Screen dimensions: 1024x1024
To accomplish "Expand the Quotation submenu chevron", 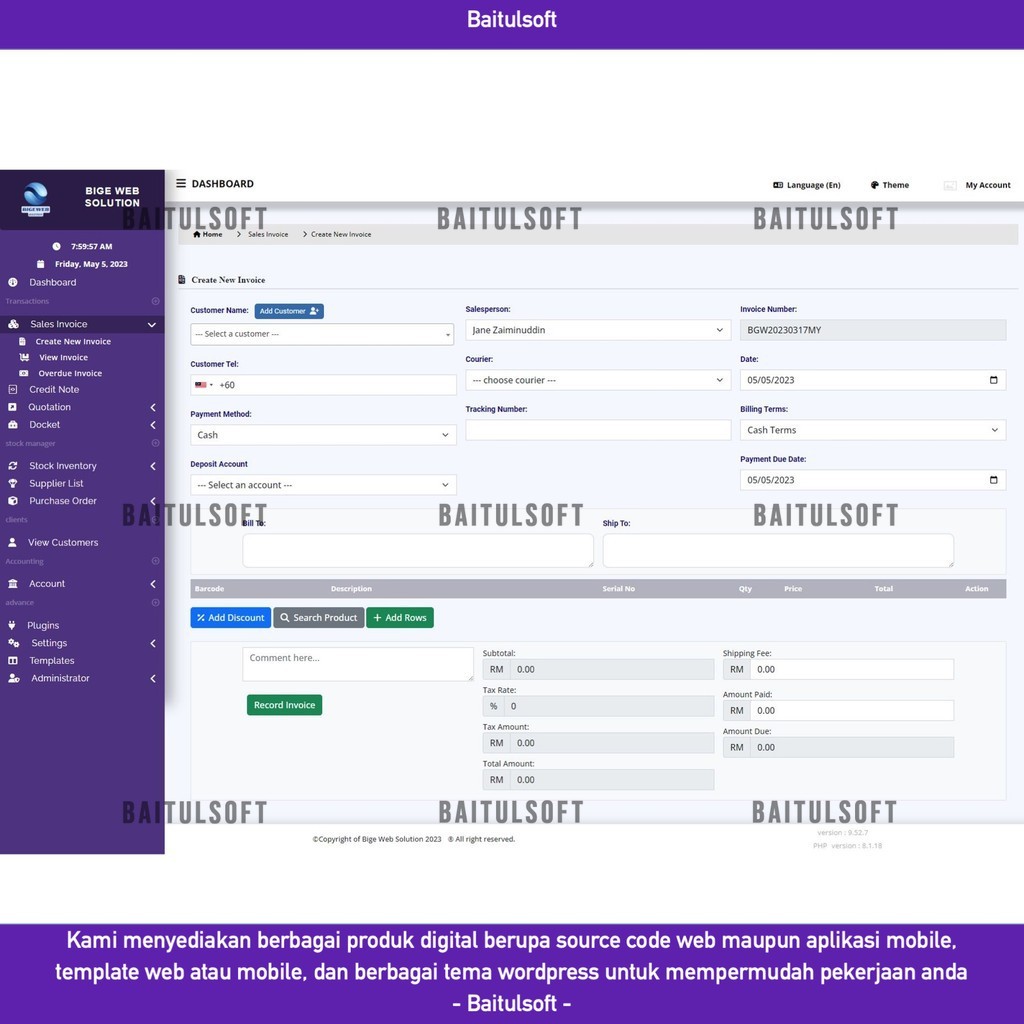I will [153, 408].
